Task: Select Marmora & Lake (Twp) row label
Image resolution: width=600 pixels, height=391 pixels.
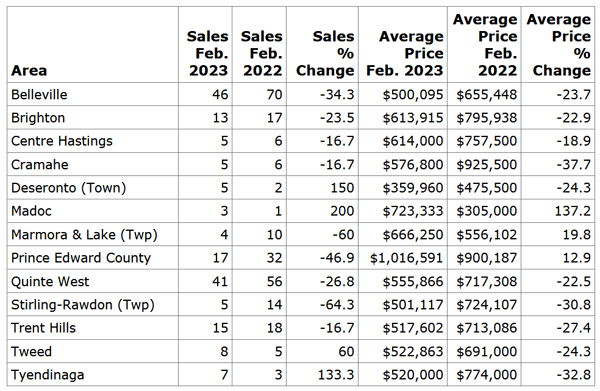Action: pos(84,235)
